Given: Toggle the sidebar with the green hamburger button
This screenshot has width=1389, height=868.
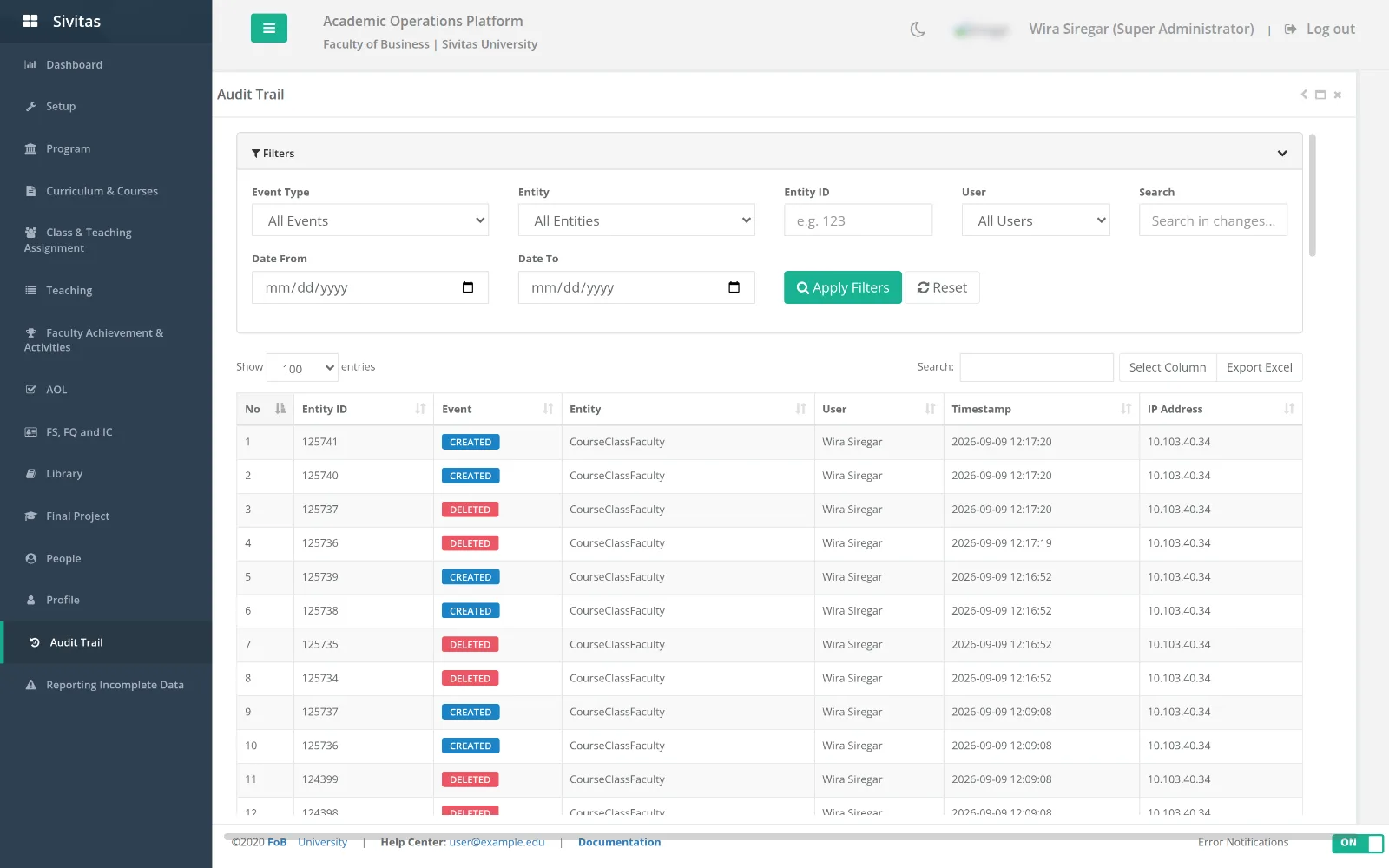Looking at the screenshot, I should click(x=269, y=28).
